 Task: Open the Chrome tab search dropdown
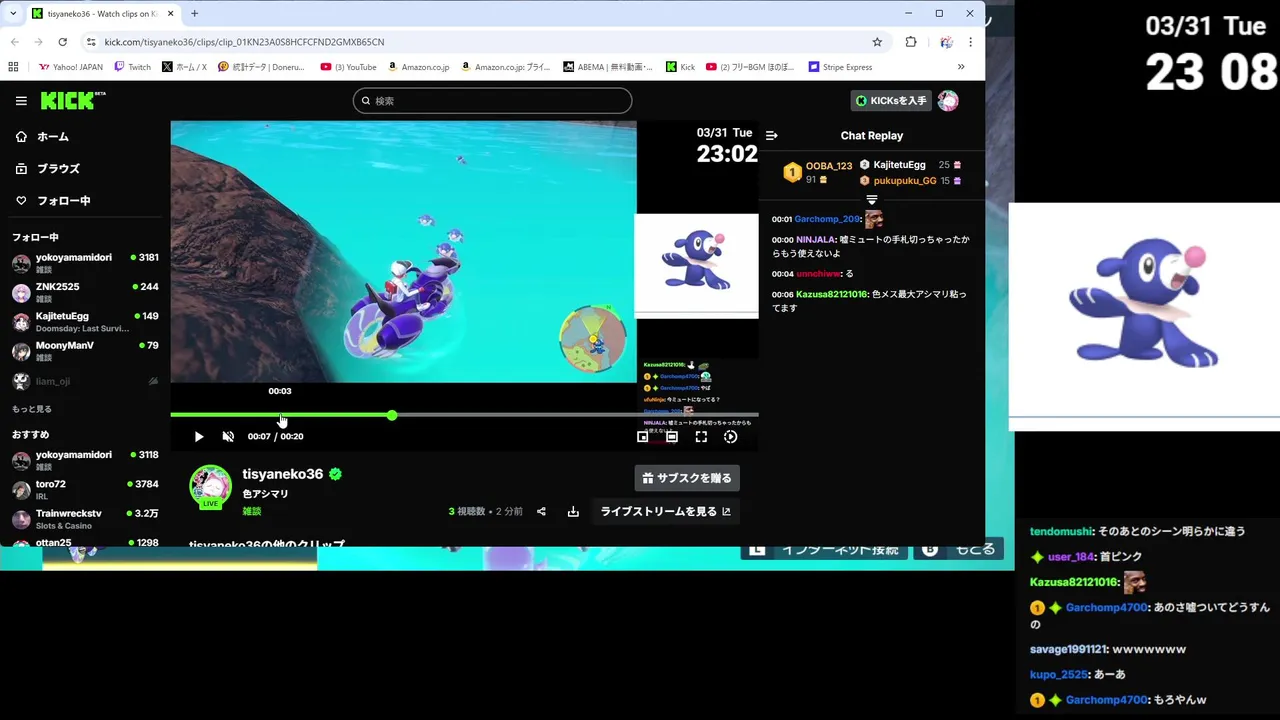click(13, 14)
